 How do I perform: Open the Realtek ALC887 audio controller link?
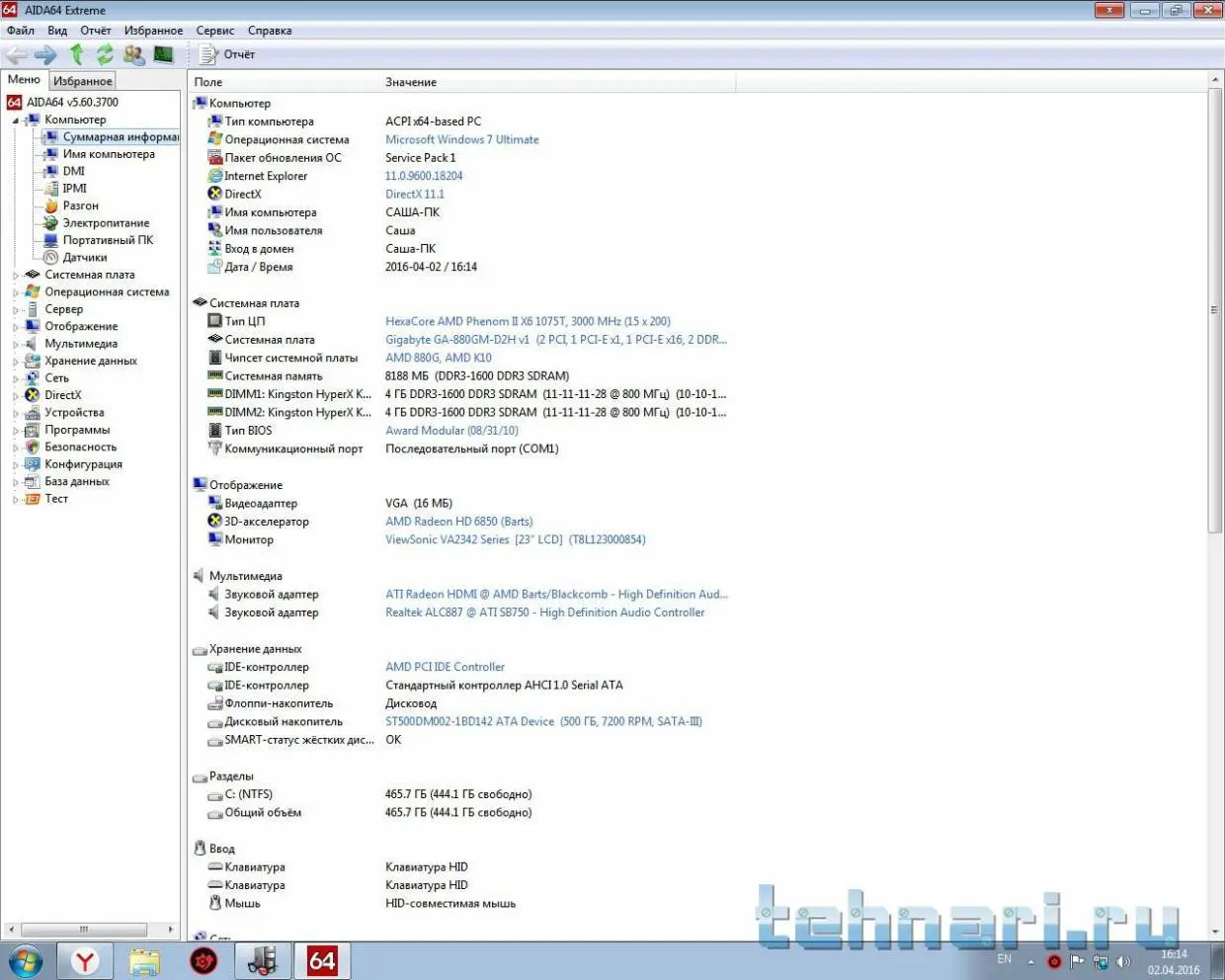pos(545,612)
